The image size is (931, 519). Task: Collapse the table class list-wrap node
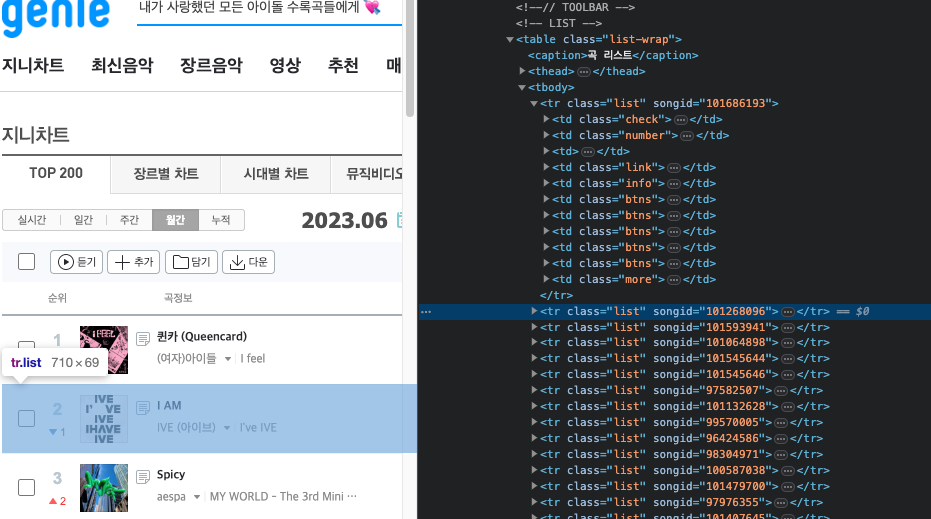click(x=509, y=40)
